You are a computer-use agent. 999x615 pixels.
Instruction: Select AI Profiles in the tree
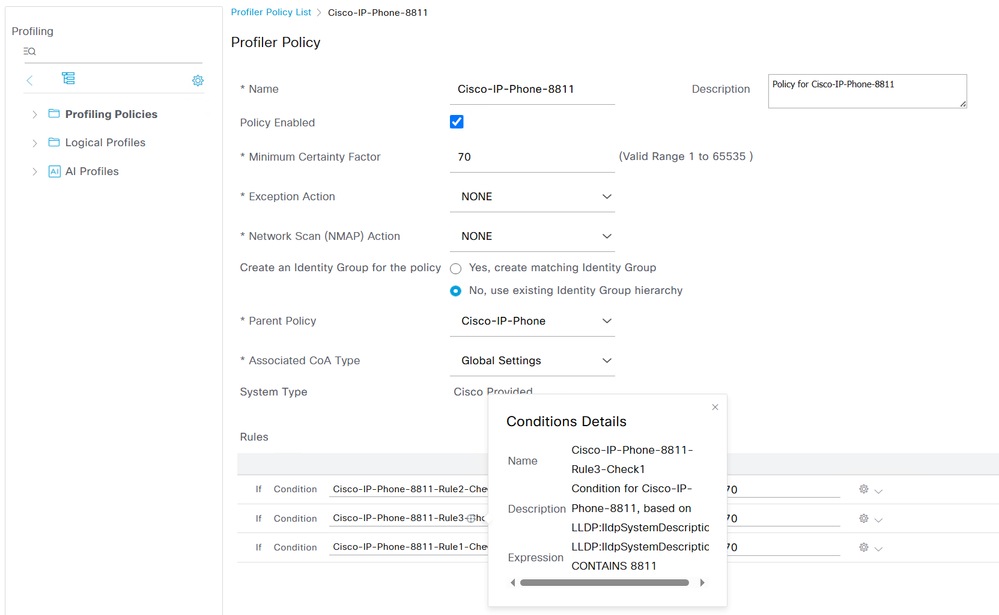[x=92, y=171]
